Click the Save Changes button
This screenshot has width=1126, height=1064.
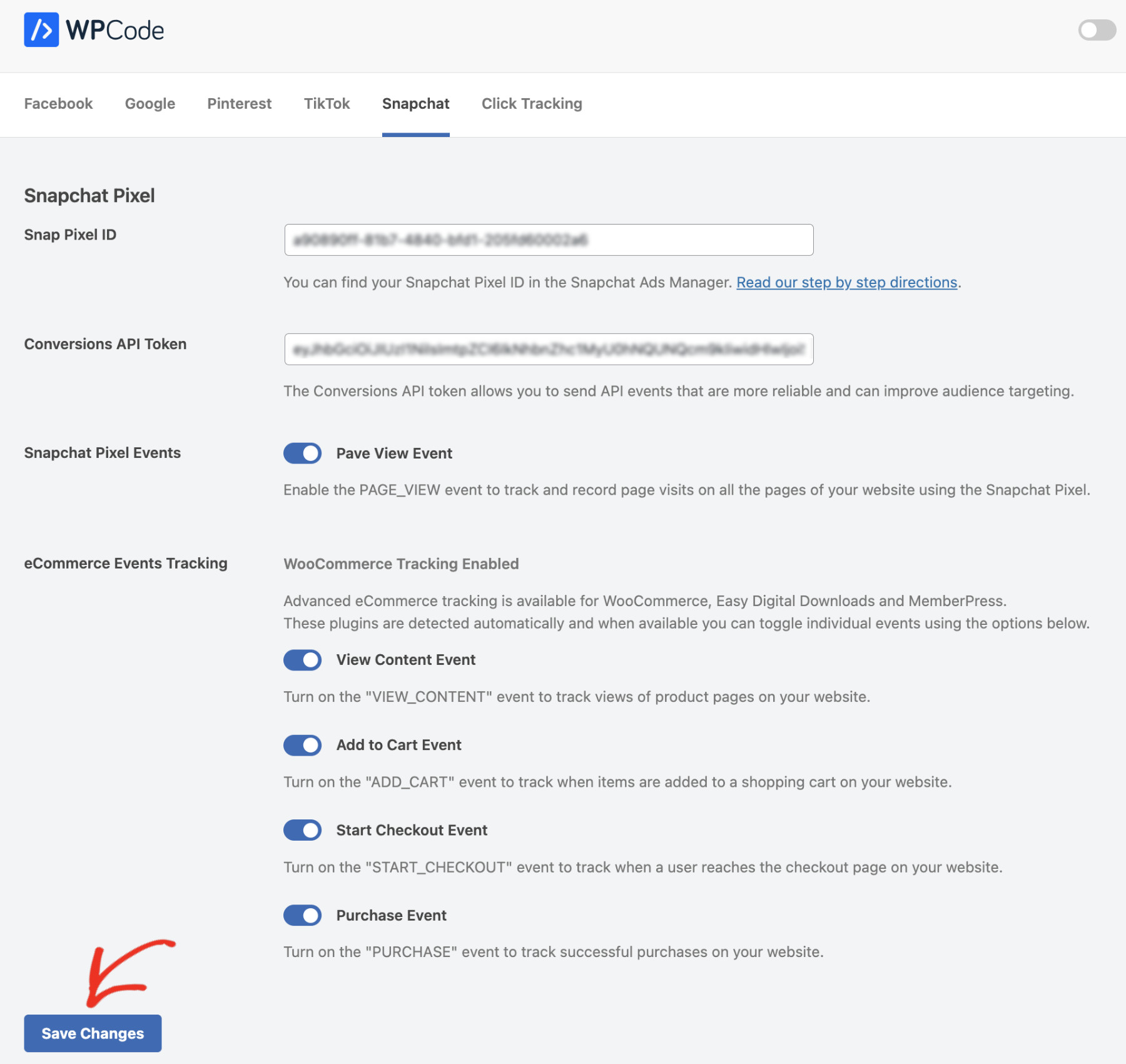93,1033
